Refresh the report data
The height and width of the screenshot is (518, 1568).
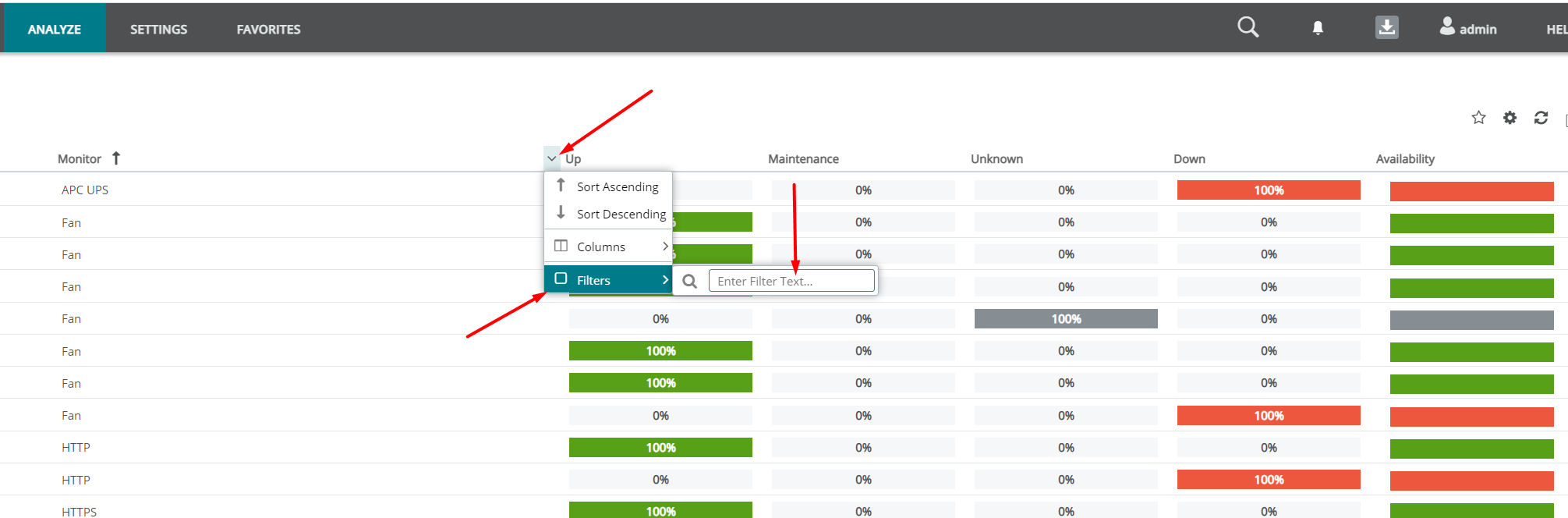click(x=1541, y=118)
